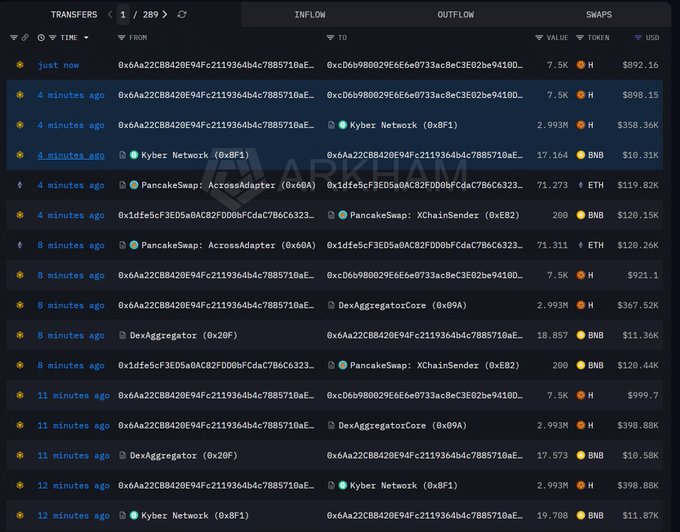
Task: Open the TOKEN column filter
Action: click(x=580, y=38)
